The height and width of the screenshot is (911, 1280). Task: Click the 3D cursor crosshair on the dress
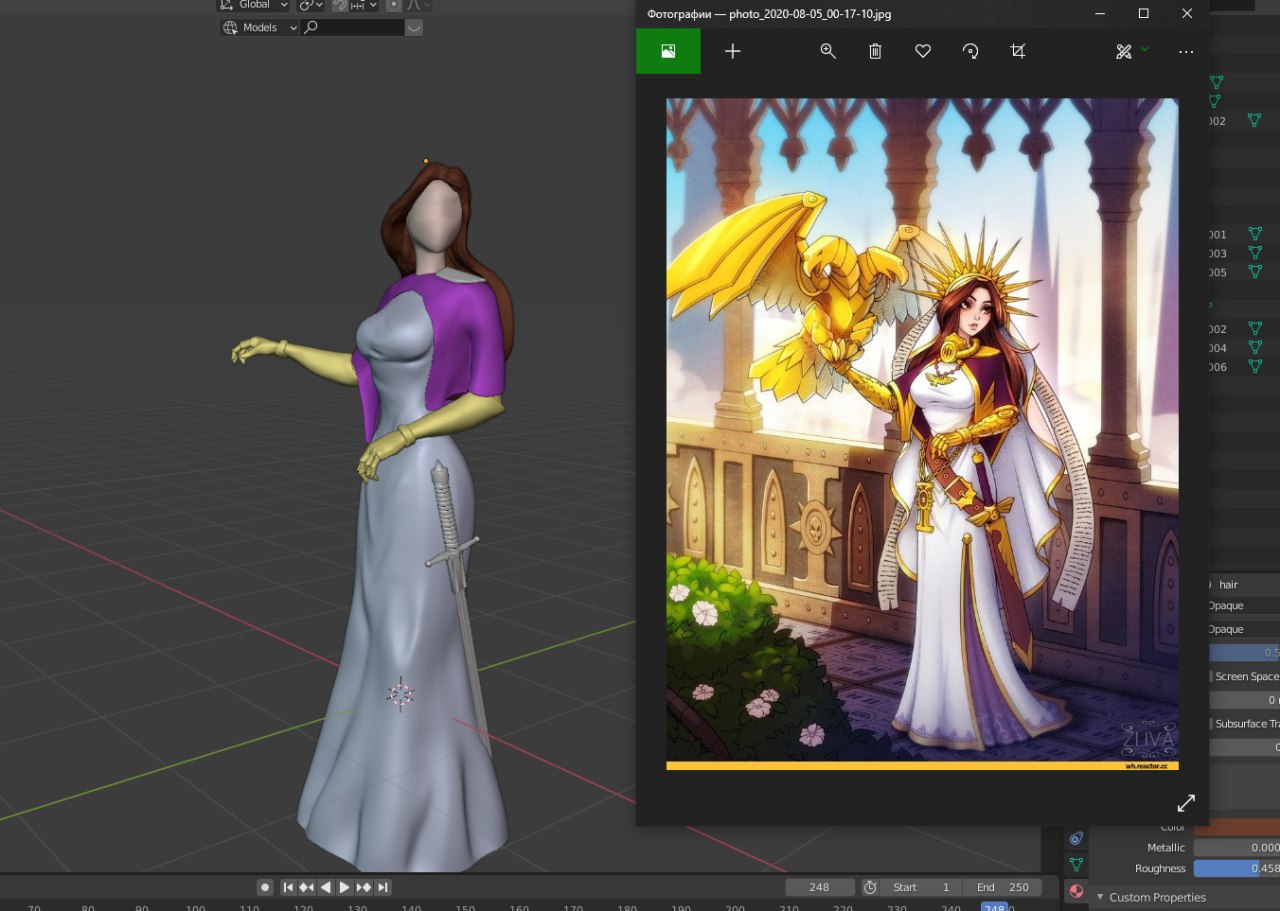400,693
